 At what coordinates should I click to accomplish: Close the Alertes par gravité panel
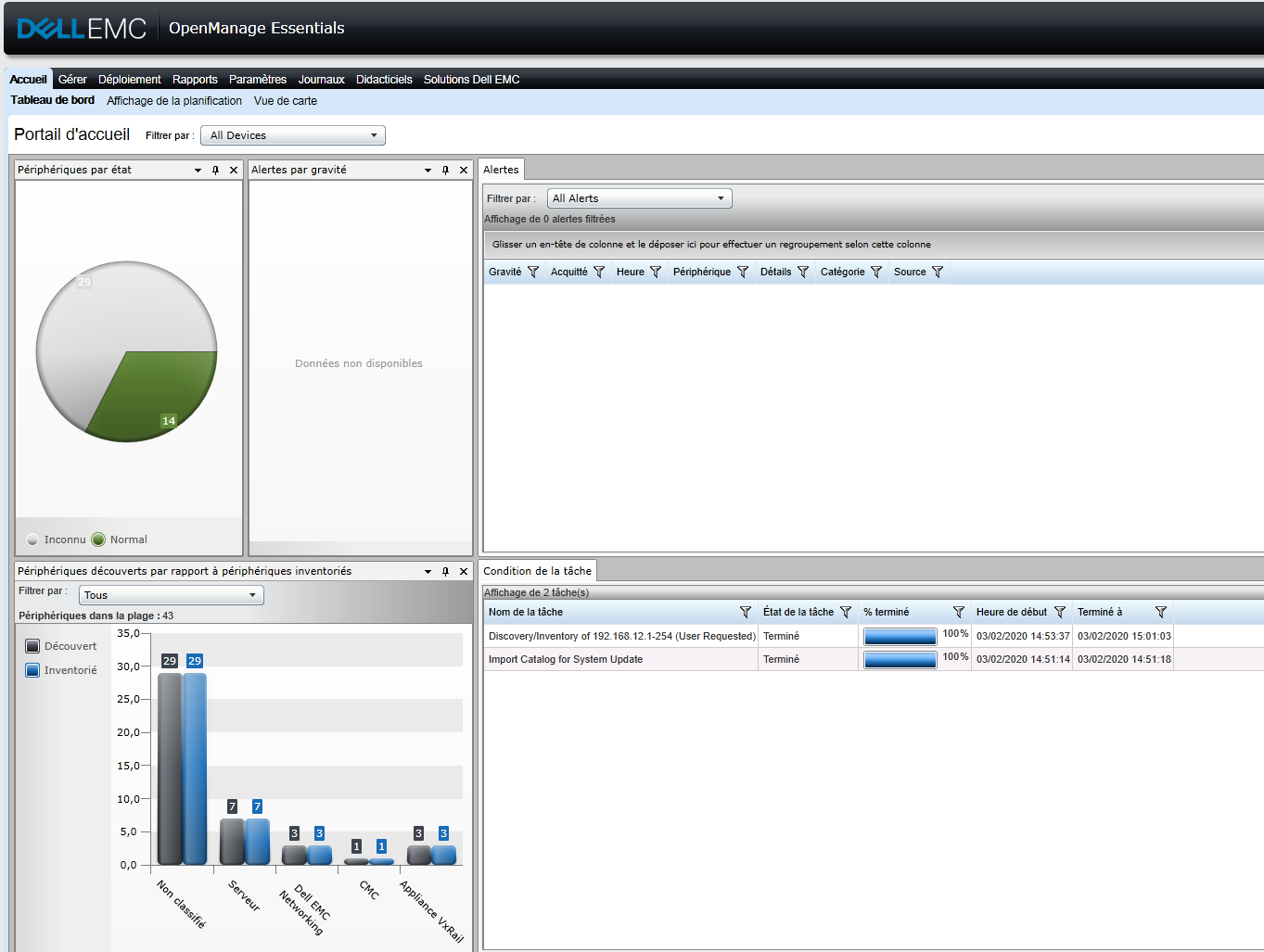(464, 170)
